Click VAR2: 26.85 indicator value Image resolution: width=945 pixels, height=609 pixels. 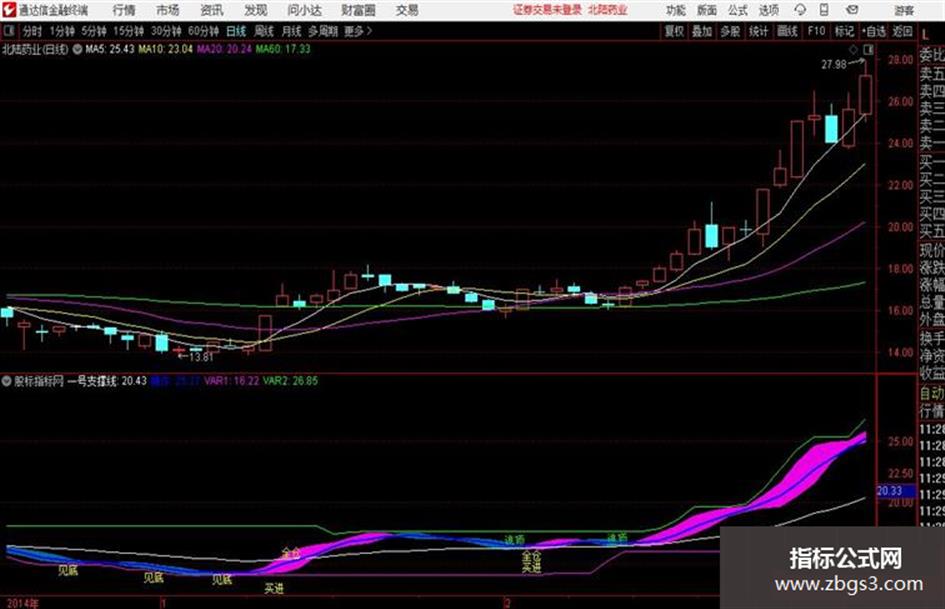290,381
